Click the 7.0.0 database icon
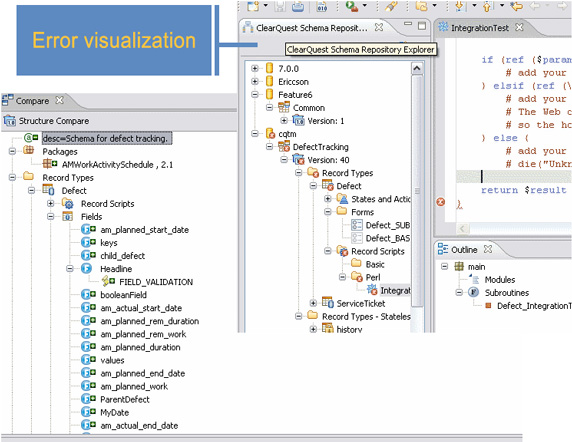Image resolution: width=572 pixels, height=442 pixels. [270, 68]
